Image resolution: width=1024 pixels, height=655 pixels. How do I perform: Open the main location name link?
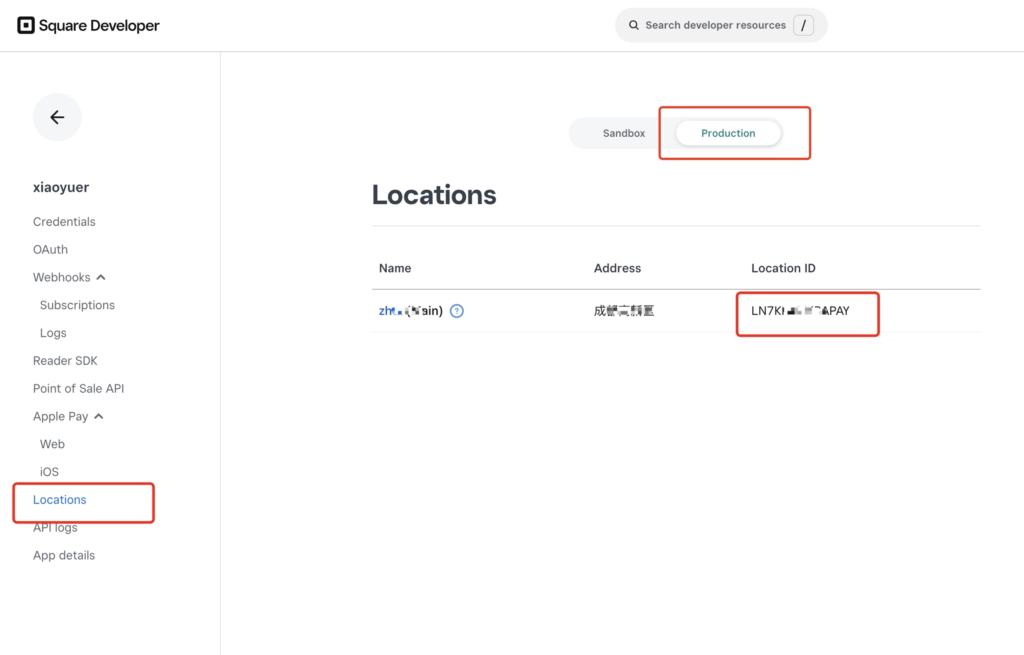point(411,311)
